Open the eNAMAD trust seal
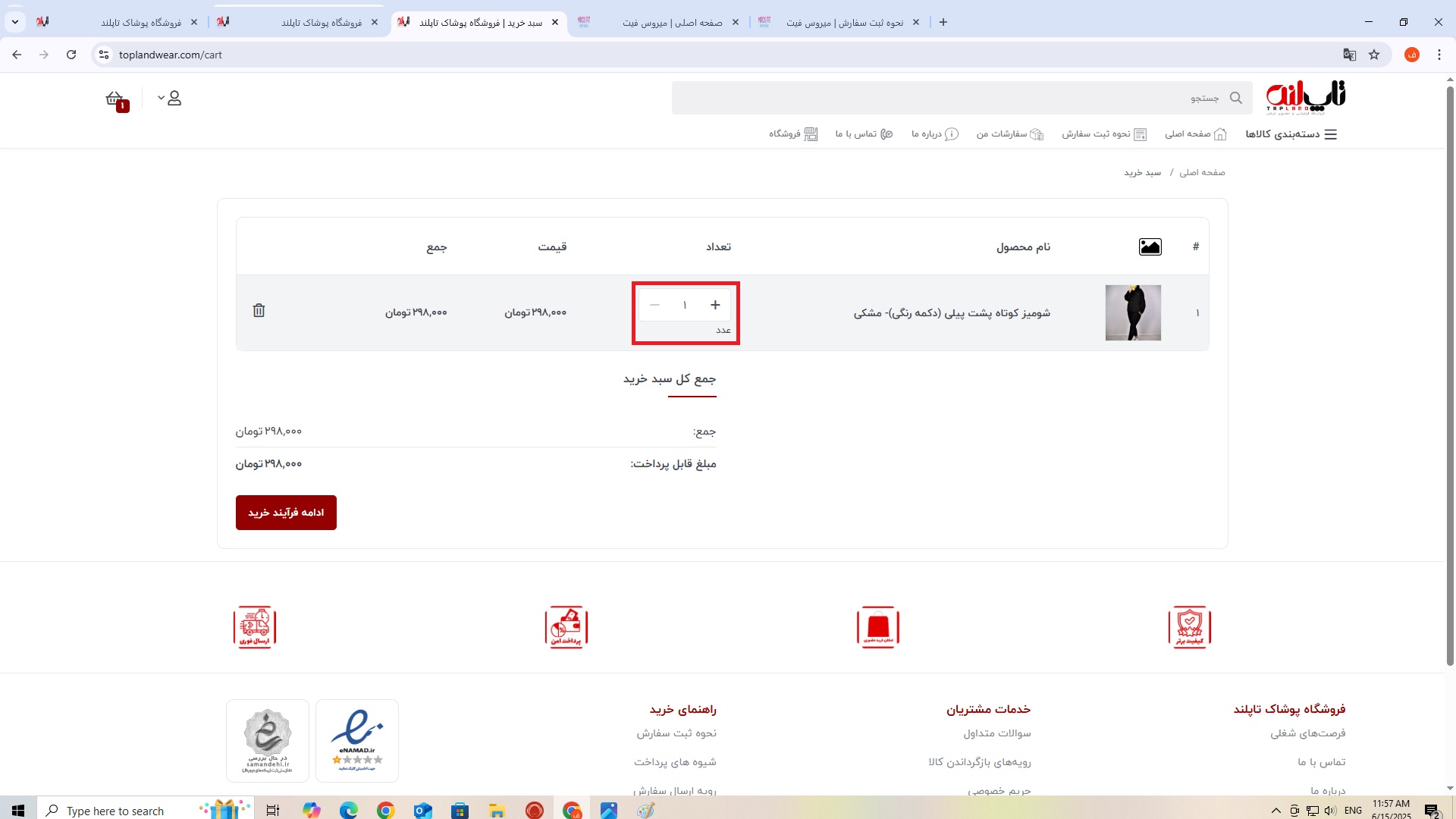1456x819 pixels. pos(357,741)
